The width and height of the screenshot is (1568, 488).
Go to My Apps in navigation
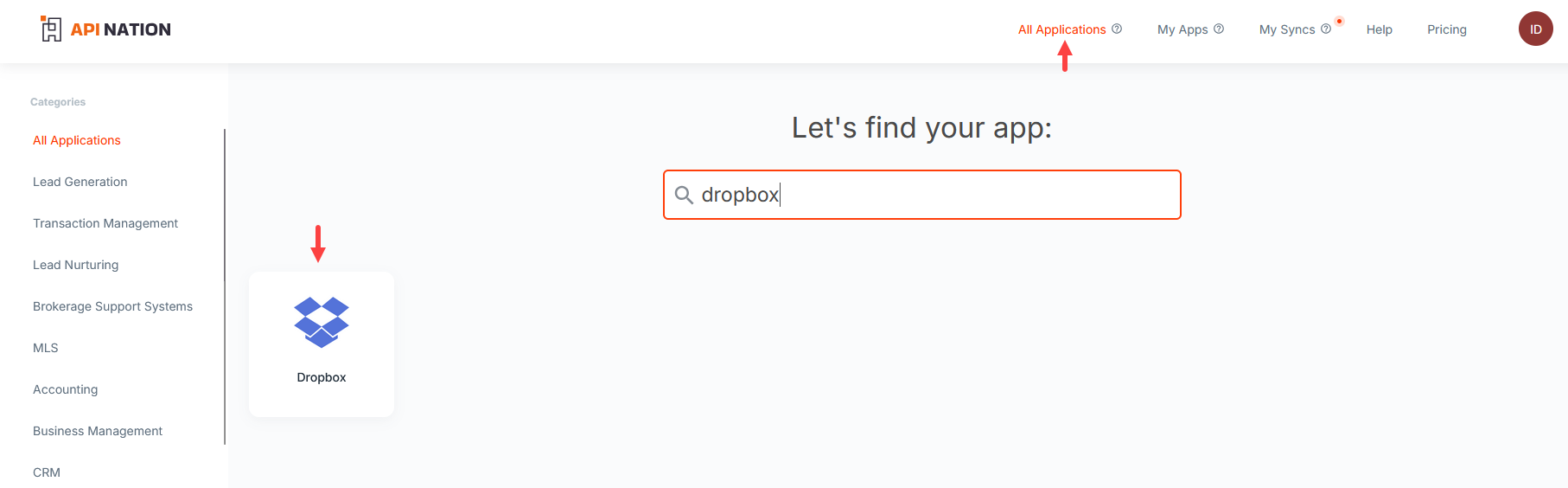(1182, 29)
